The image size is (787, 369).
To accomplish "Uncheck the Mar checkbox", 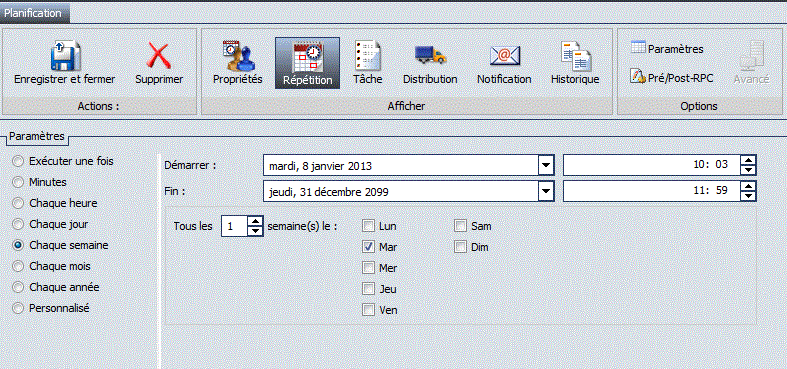I will [x=369, y=247].
